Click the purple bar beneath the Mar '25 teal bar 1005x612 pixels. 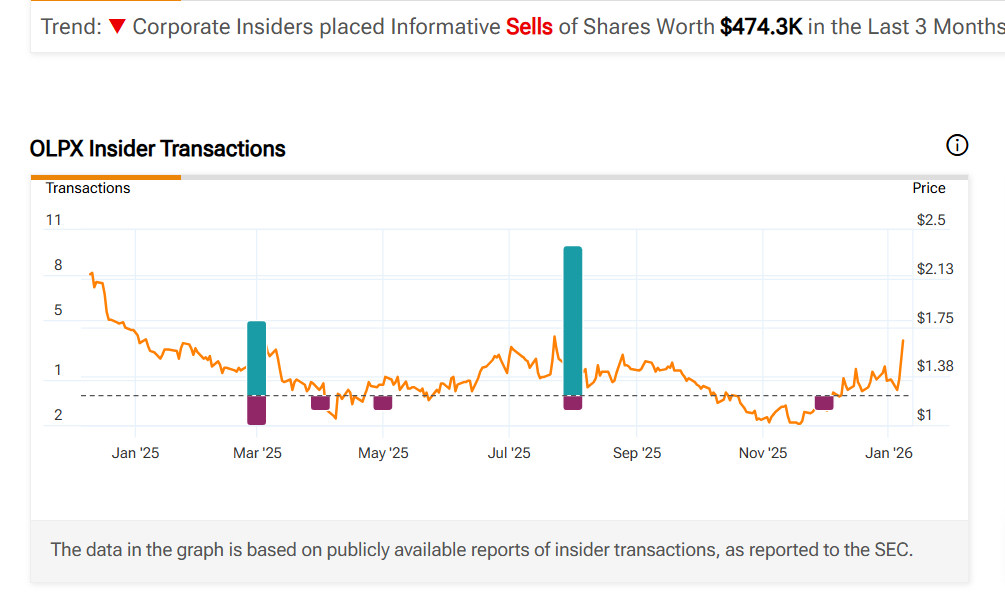[x=257, y=410]
